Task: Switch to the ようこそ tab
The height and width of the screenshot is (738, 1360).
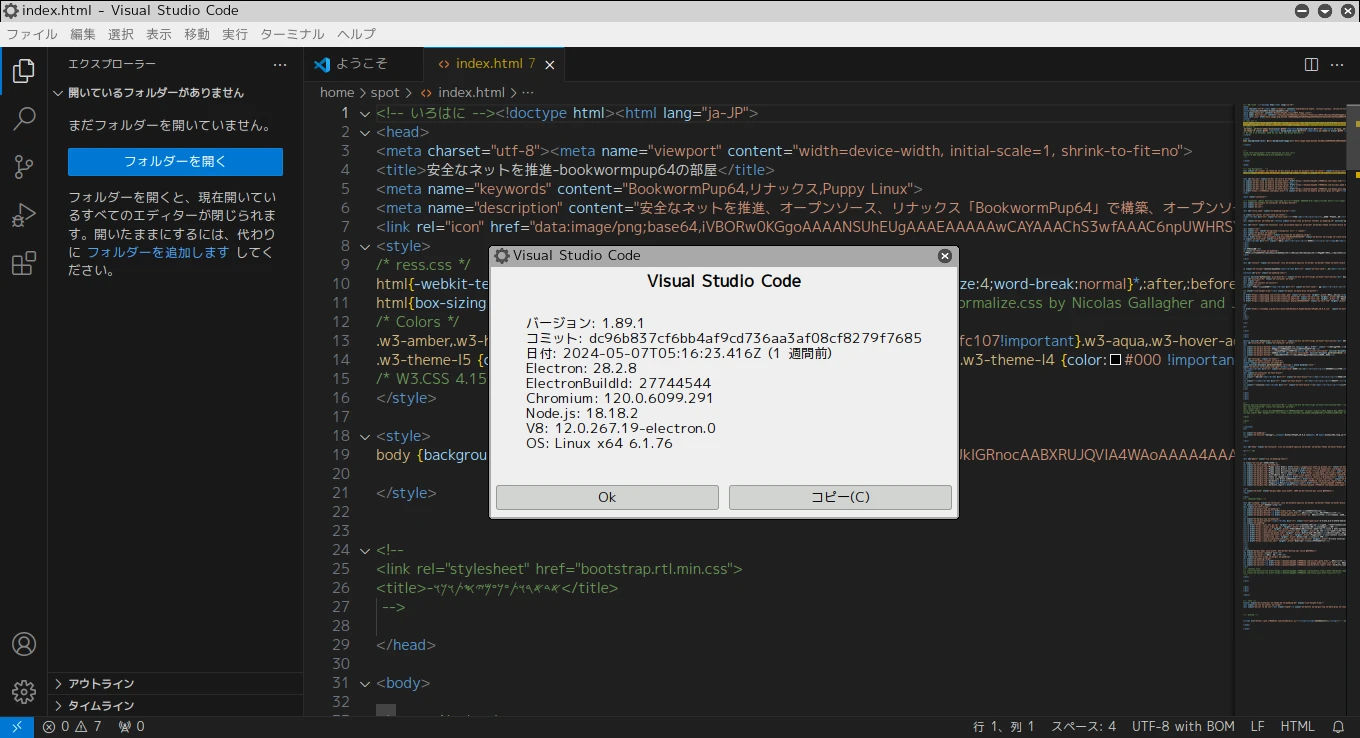Action: coord(363,63)
